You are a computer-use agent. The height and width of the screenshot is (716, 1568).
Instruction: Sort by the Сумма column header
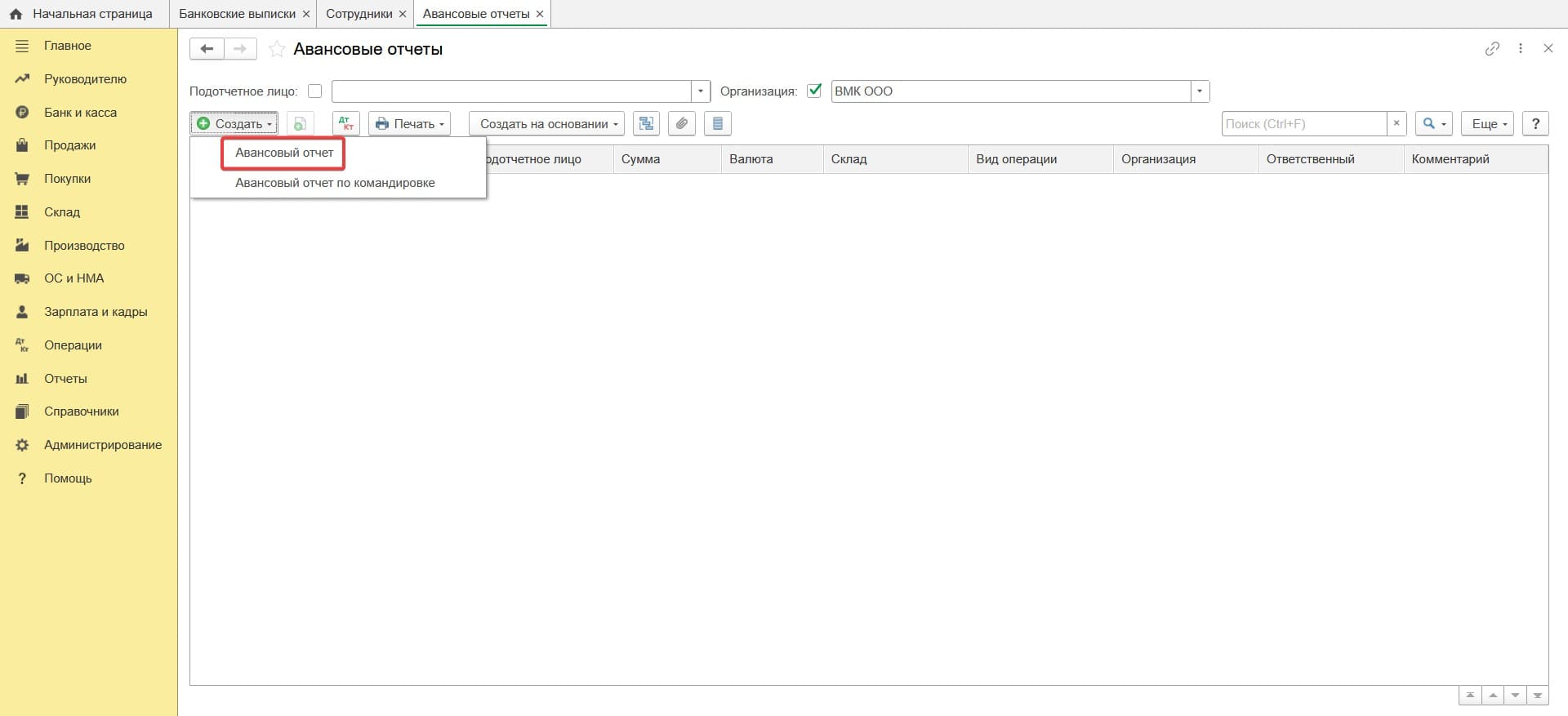coord(667,159)
